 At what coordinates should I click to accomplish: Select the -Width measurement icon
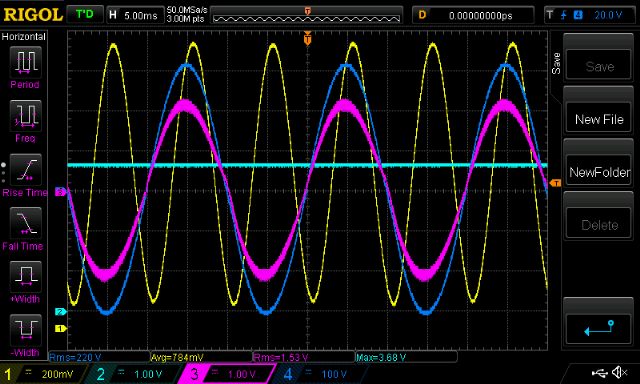[25, 330]
